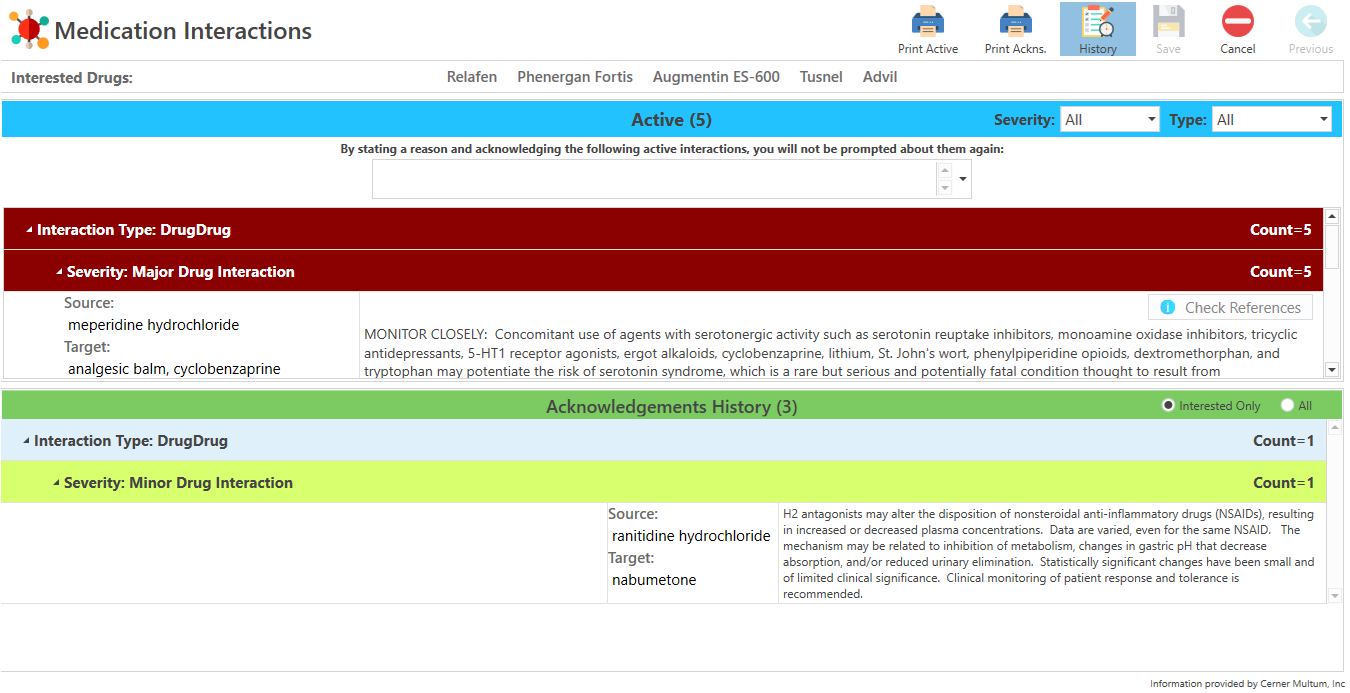Select the Augmentin ES-600 interested drug

tap(716, 77)
